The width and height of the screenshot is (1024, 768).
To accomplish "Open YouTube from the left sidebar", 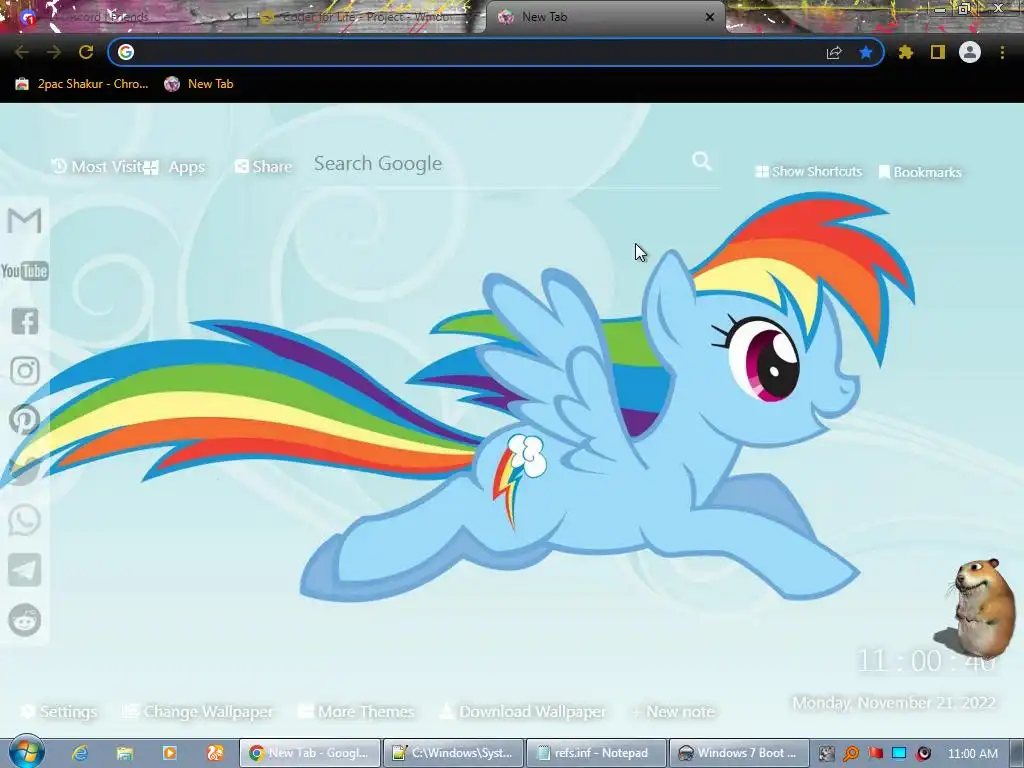I will pyautogui.click(x=24, y=270).
